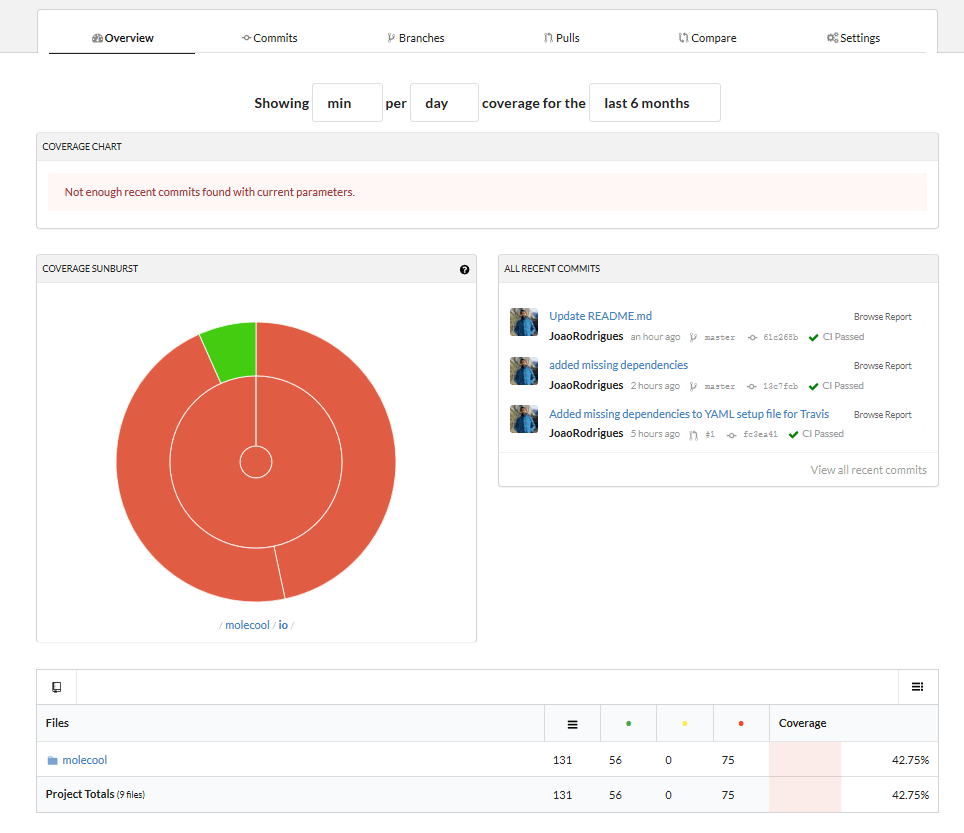This screenshot has height=833, width=964.
Task: Browse Report for 'added missing dependencies' commit
Action: (882, 366)
